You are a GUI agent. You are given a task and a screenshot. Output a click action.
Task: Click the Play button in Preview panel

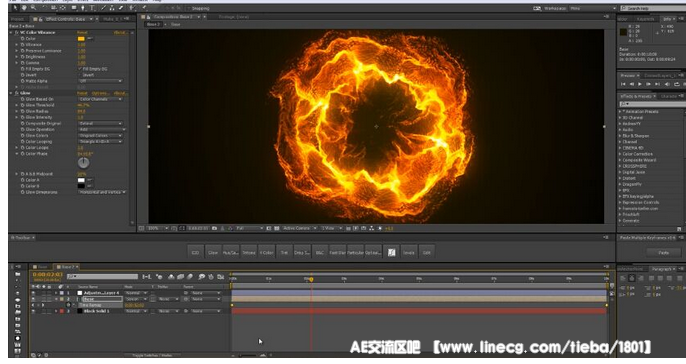(x=640, y=84)
